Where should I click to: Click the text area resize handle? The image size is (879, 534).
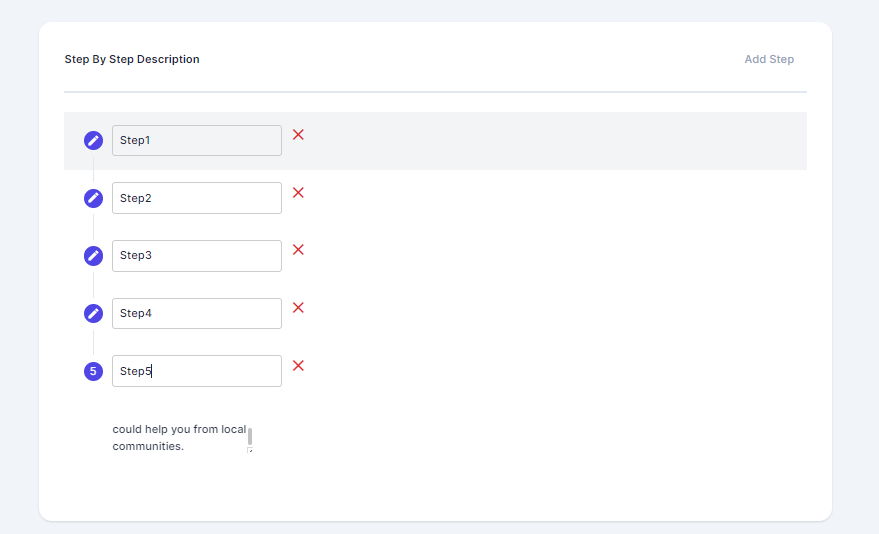coord(250,450)
